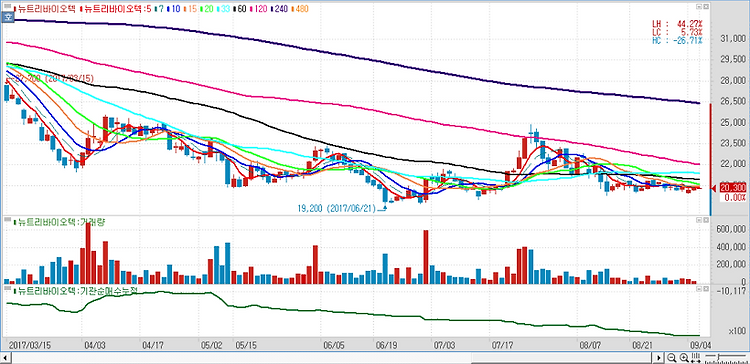Collapse the institutional net-buy pane button
Viewport: 750px width, 364px height.
point(699,288)
